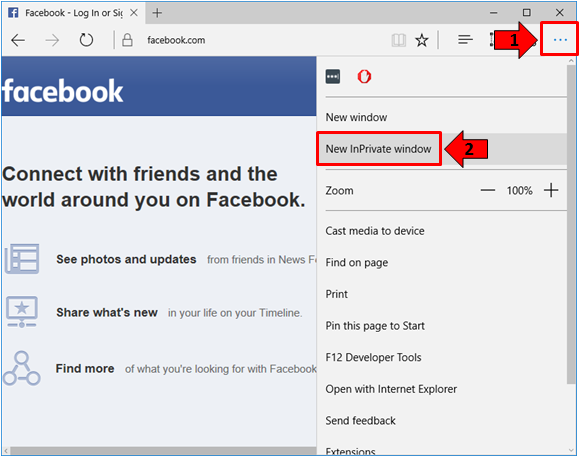Click the news feed icon

tap(22, 259)
